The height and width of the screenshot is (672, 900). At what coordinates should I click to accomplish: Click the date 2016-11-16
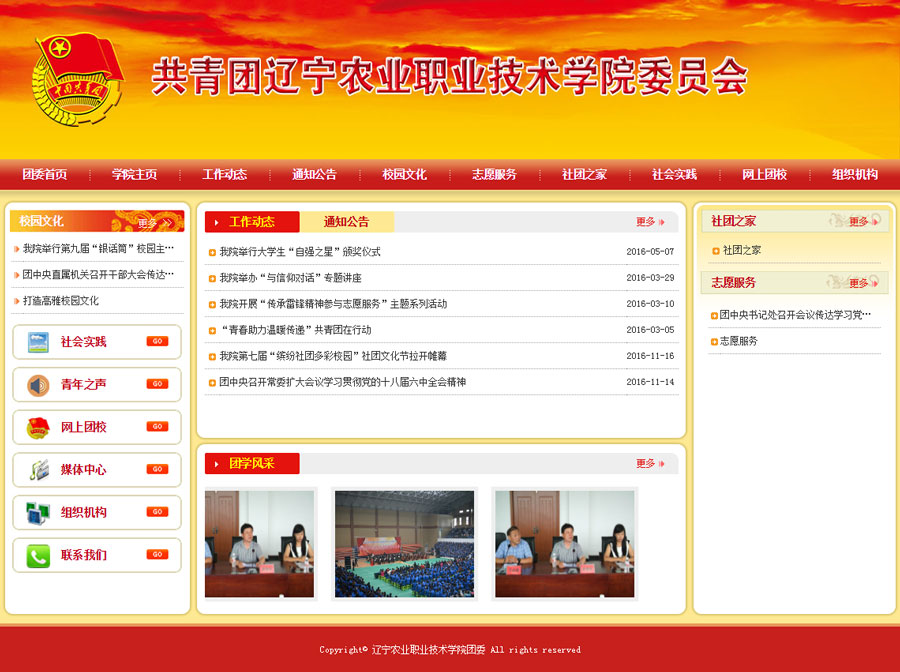[x=650, y=356]
